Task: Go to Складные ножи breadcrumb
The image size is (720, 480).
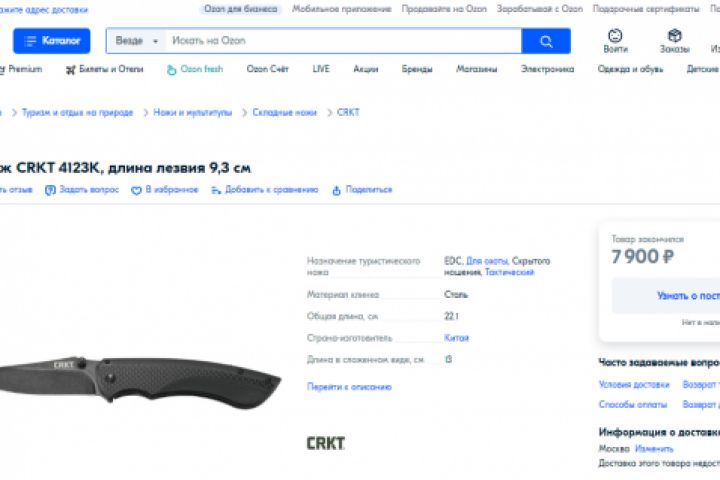Action: tap(285, 113)
